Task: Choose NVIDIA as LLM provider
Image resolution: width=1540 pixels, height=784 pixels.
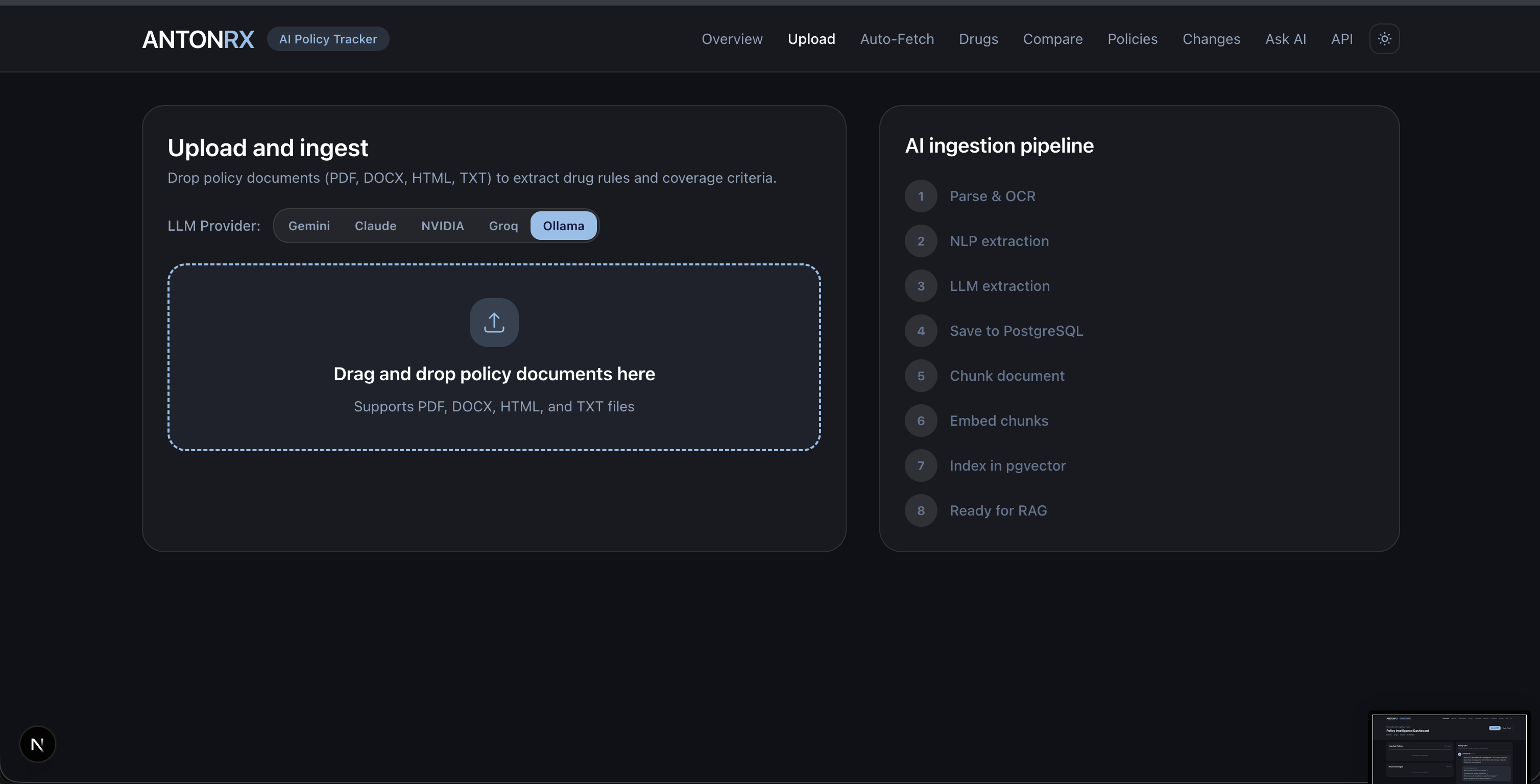Action: coord(442,226)
